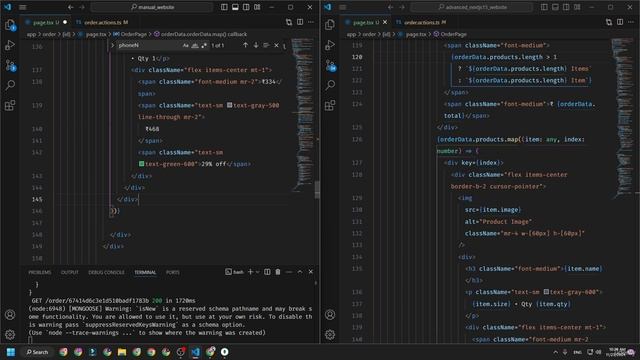This screenshot has width=640, height=360.
Task: Toggle Use Regular Expression in find widget
Action: coord(204,45)
